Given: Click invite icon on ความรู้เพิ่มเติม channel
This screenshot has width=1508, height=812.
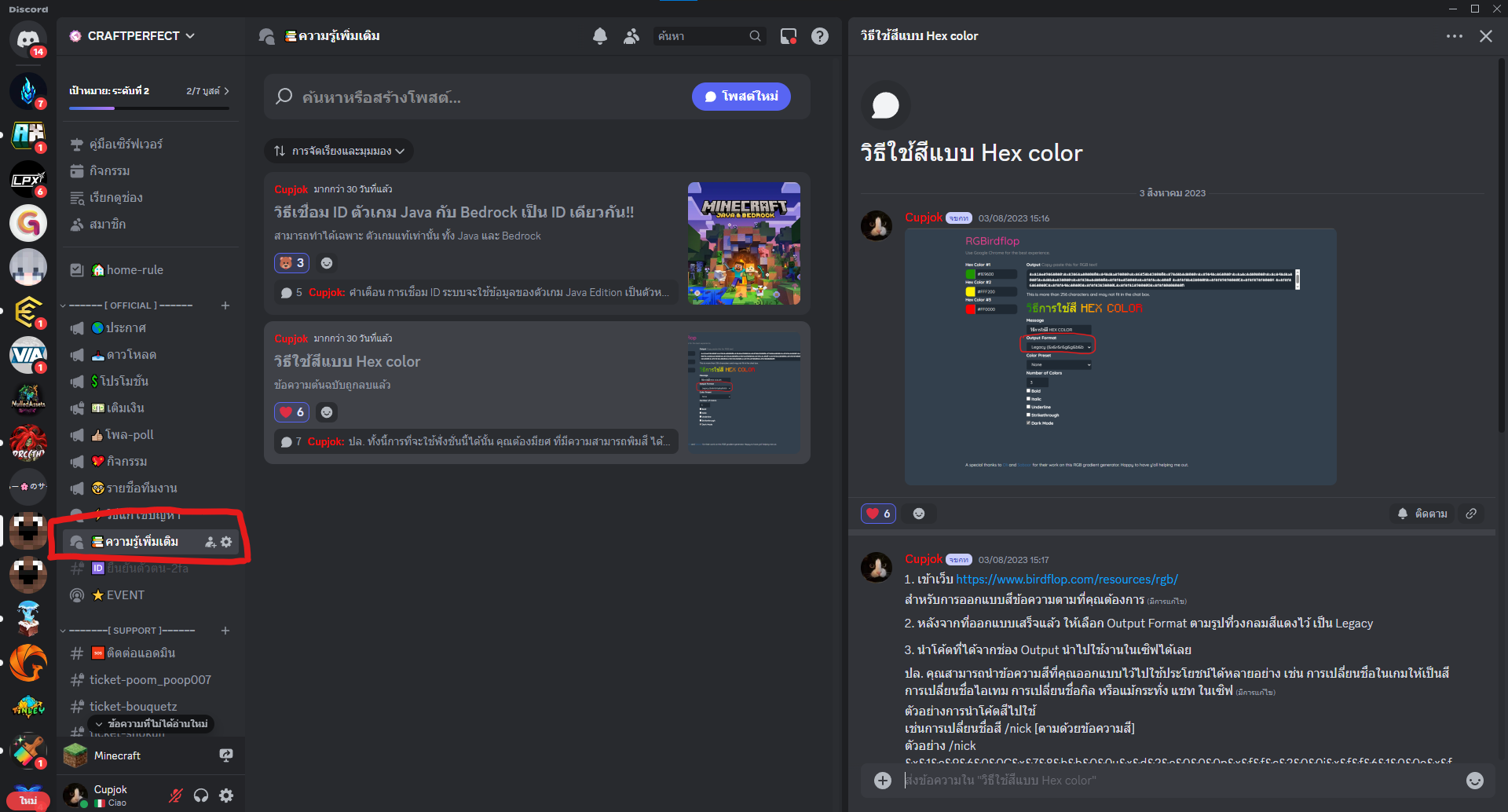Looking at the screenshot, I should pyautogui.click(x=210, y=542).
